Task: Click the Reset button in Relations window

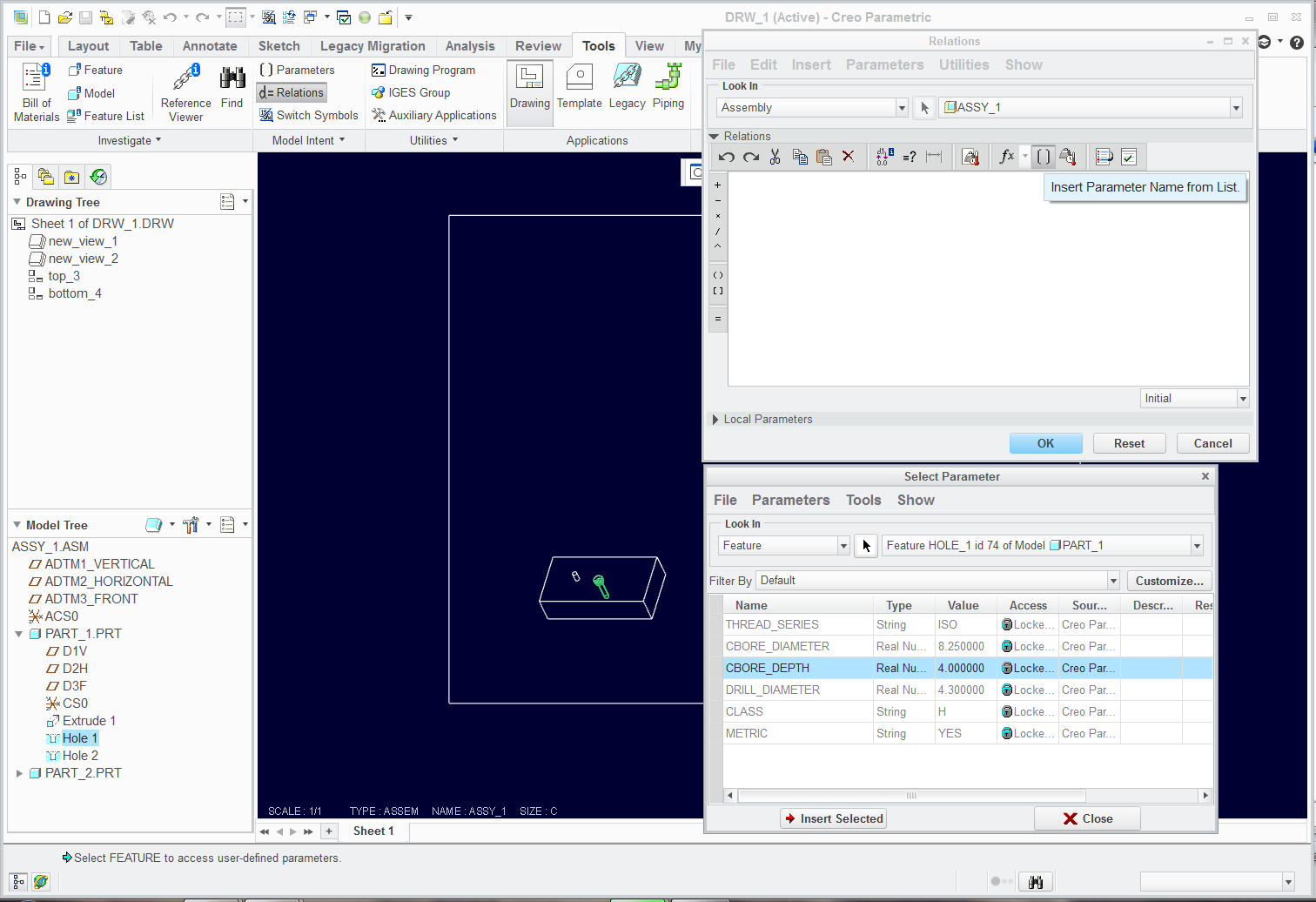Action: [1130, 444]
